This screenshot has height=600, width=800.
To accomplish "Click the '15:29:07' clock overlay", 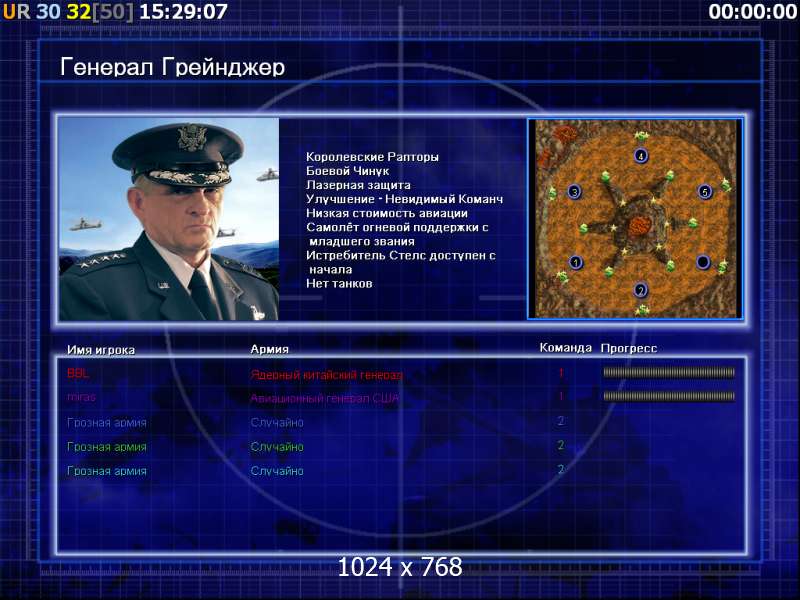I will (183, 12).
